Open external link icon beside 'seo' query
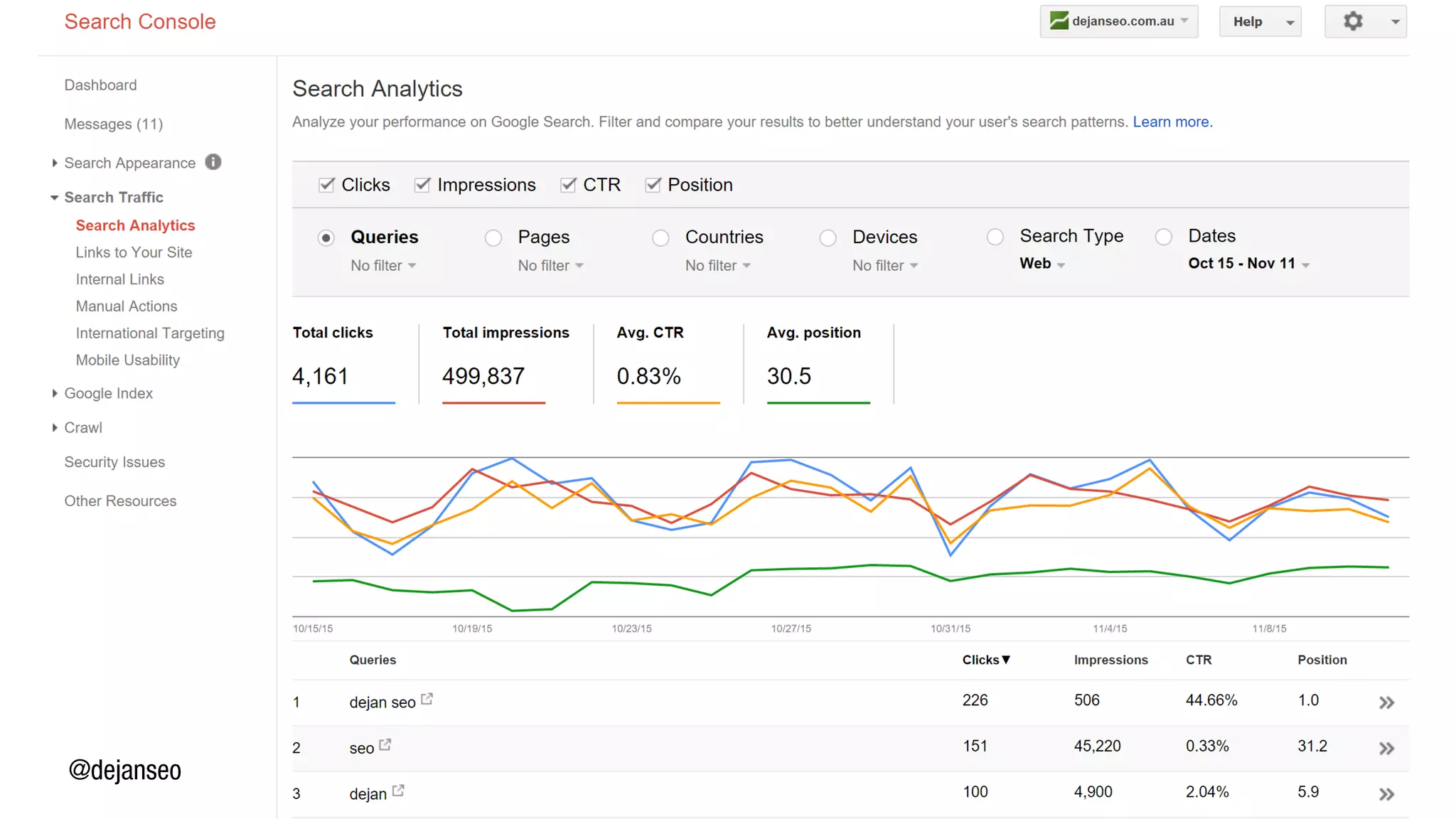1456x819 pixels. [x=385, y=744]
